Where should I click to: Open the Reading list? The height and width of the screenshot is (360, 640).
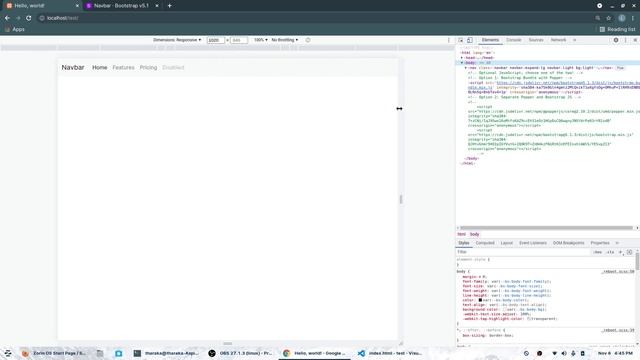[617, 29]
